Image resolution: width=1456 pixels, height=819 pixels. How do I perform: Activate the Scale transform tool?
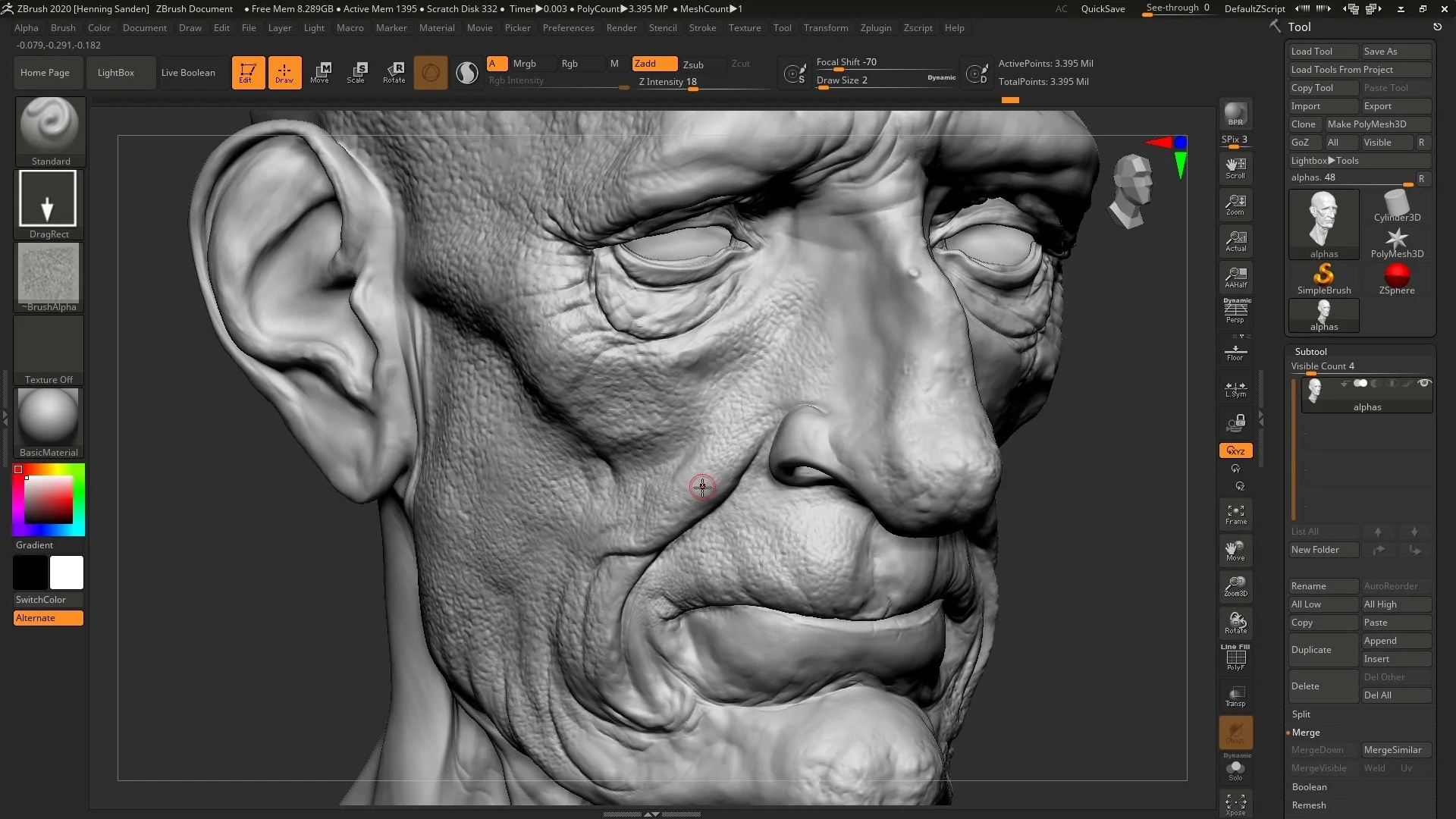coord(356,72)
